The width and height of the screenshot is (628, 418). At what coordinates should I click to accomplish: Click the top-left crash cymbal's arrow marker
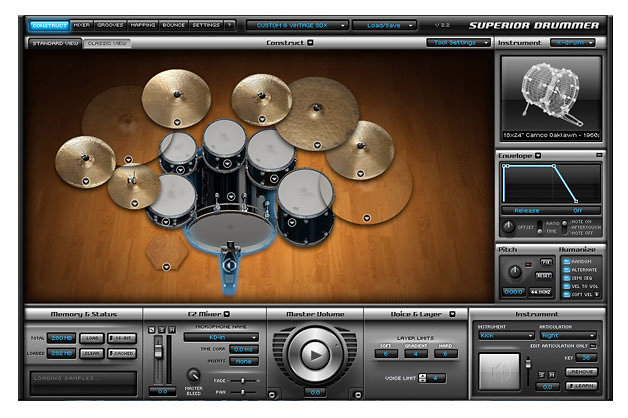pyautogui.click(x=177, y=122)
